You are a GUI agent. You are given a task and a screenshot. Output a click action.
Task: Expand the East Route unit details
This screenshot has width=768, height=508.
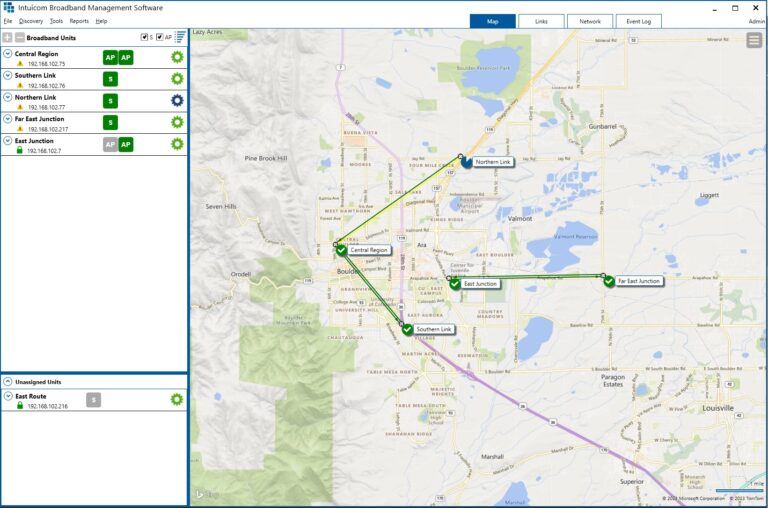pyautogui.click(x=8, y=396)
